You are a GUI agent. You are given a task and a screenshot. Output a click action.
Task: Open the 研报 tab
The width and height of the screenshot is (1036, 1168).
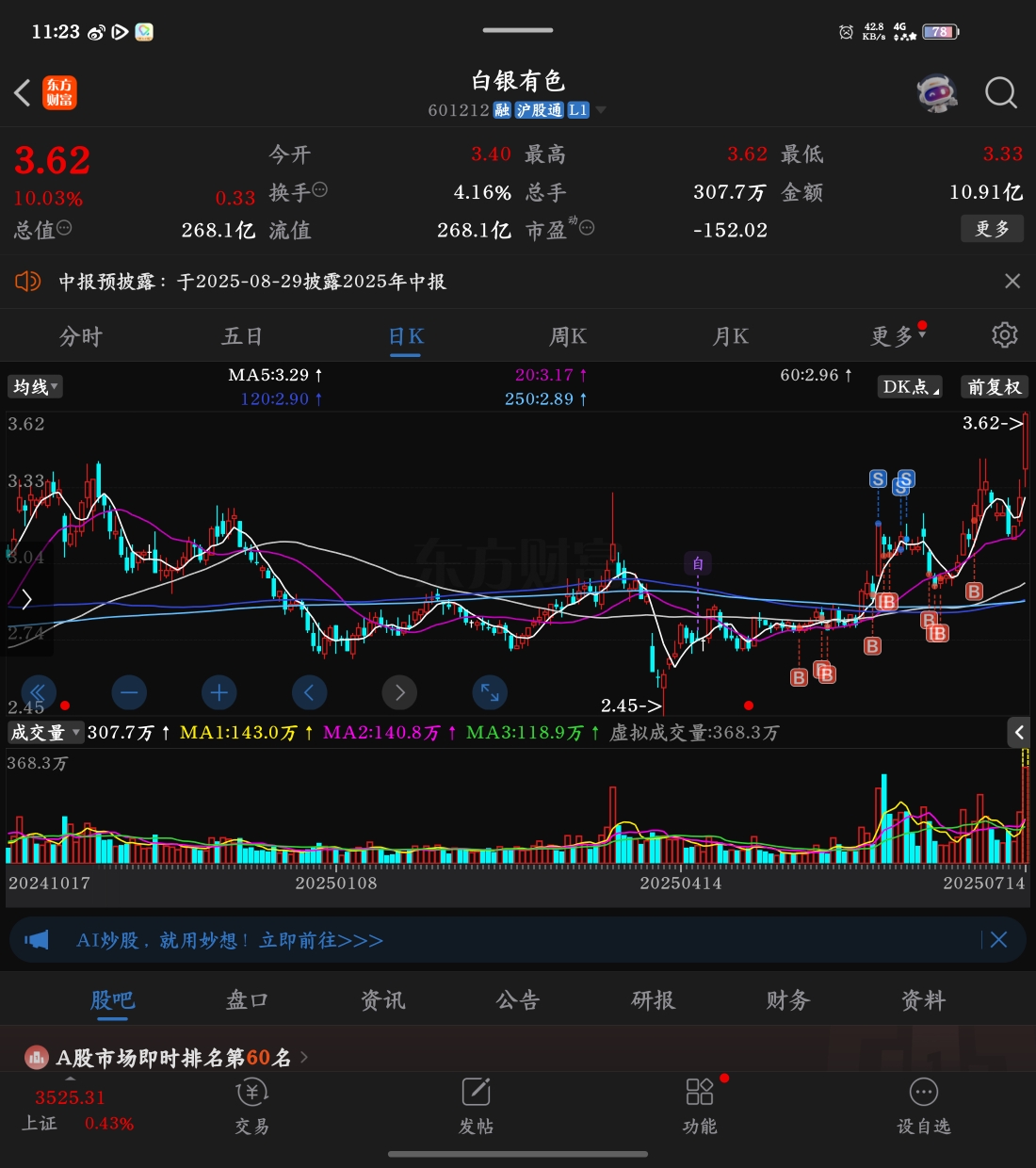(653, 1000)
